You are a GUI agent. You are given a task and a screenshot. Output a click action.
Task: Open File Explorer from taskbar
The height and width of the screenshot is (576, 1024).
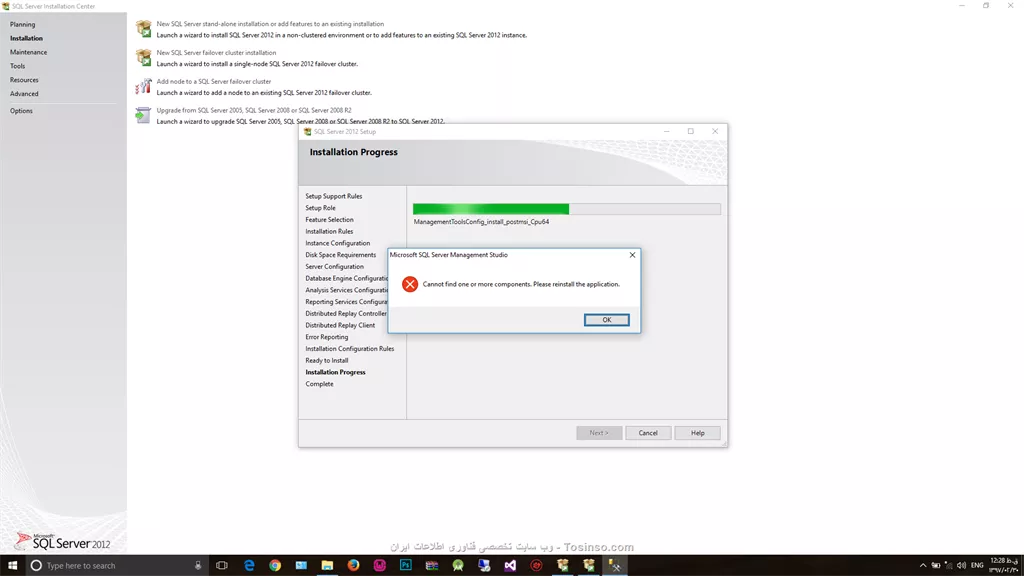pos(327,566)
